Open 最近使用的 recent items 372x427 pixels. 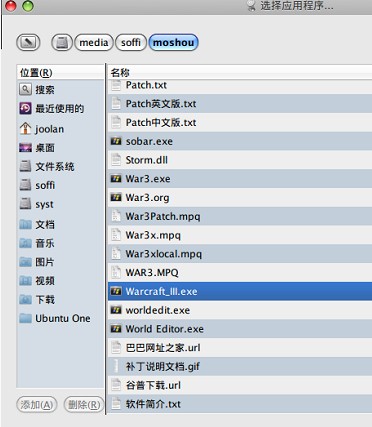[x=60, y=108]
